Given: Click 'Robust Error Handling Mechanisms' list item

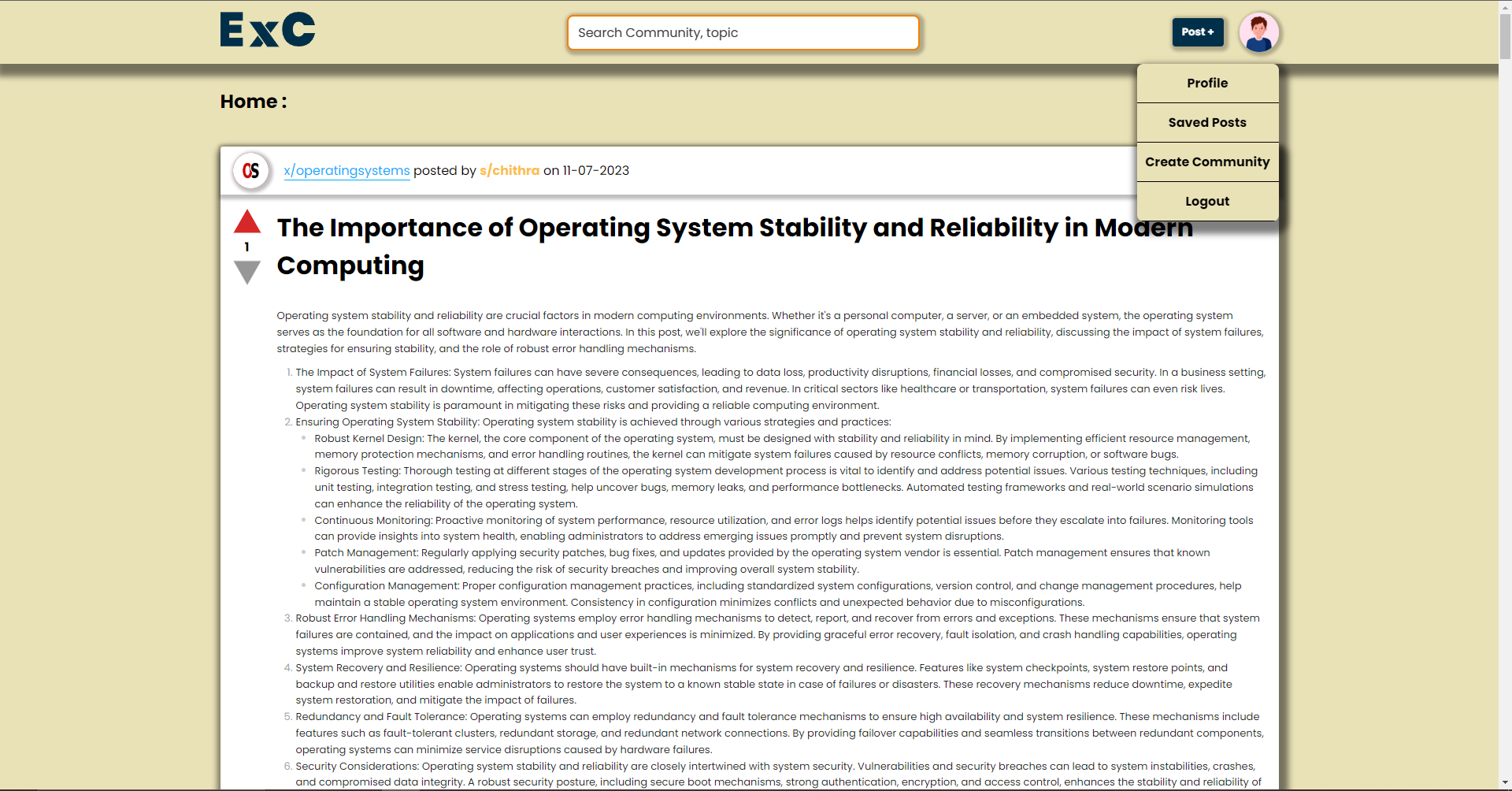Looking at the screenshot, I should coord(778,634).
